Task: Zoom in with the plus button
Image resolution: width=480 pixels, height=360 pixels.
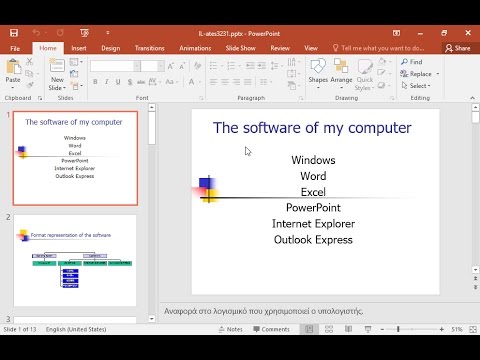Action: pos(442,329)
